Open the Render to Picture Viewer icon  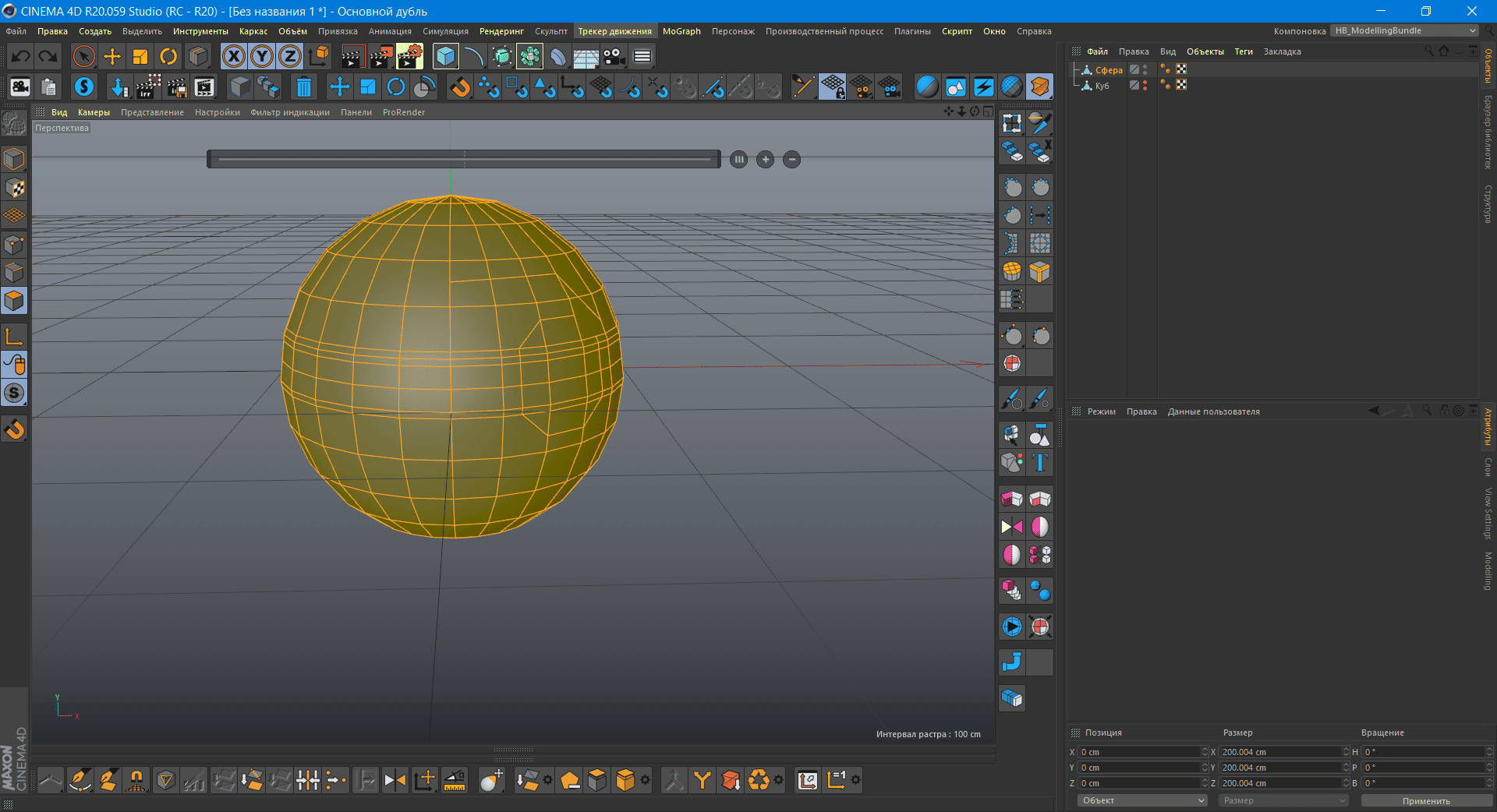[381, 56]
